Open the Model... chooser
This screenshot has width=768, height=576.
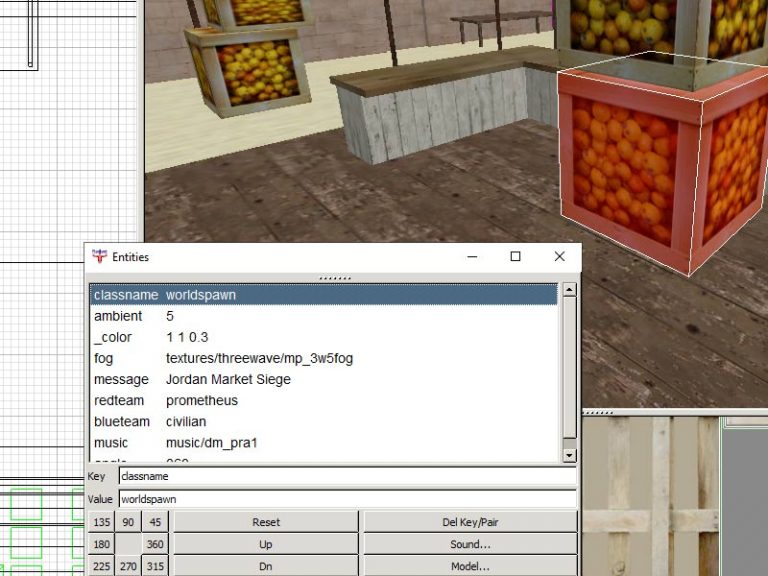tap(470, 566)
